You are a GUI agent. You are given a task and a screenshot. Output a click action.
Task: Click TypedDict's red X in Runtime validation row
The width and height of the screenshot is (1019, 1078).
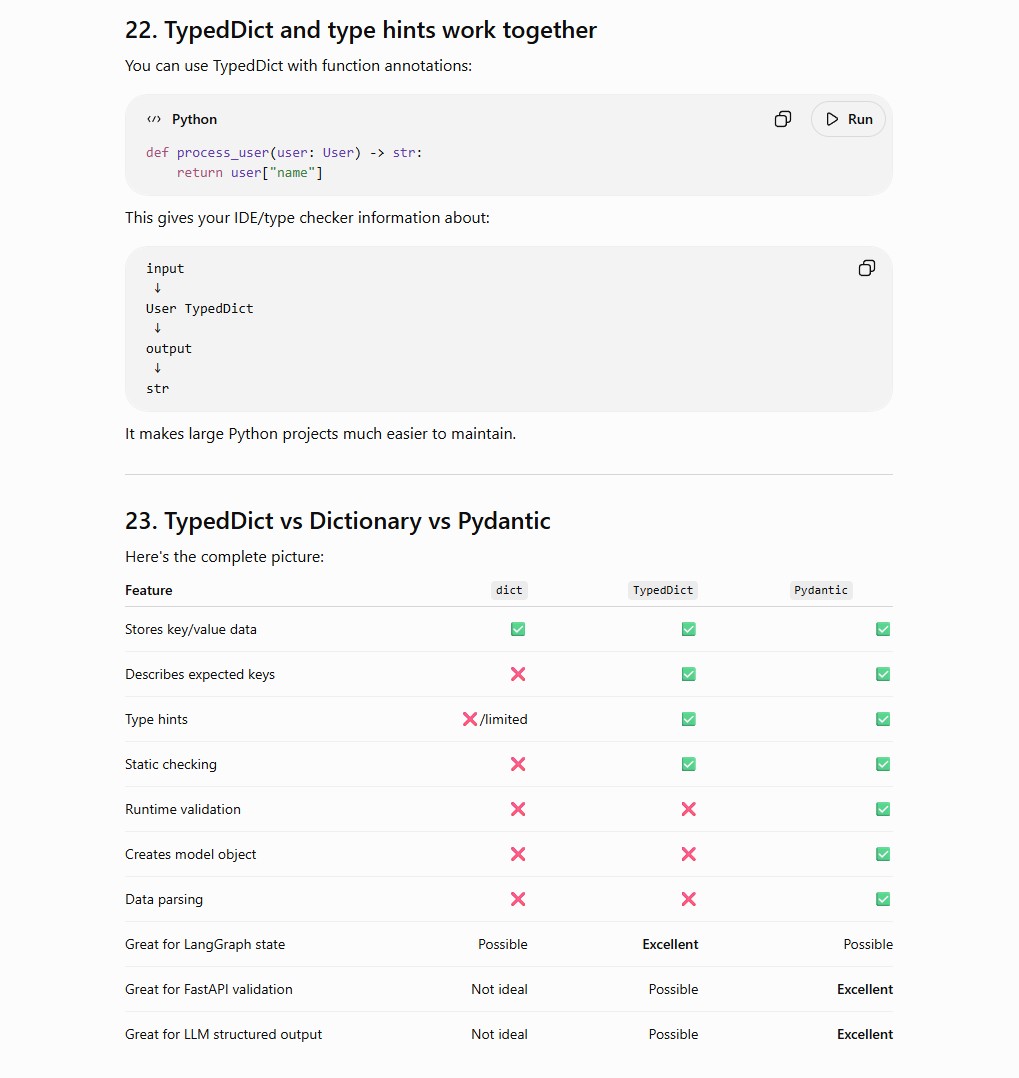(x=688, y=809)
